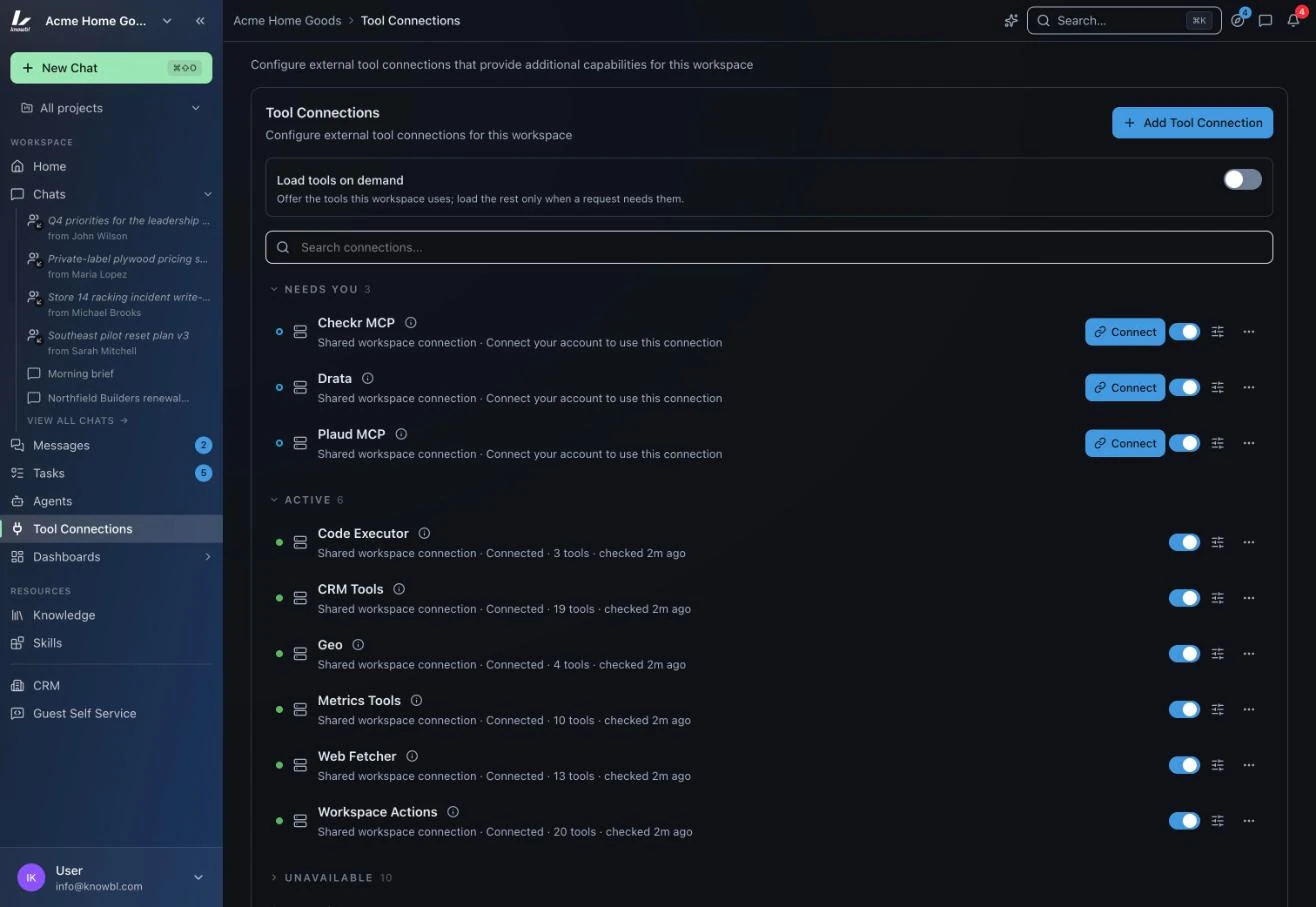This screenshot has width=1316, height=907.
Task: Show info for Checkr MCP
Action: [411, 323]
